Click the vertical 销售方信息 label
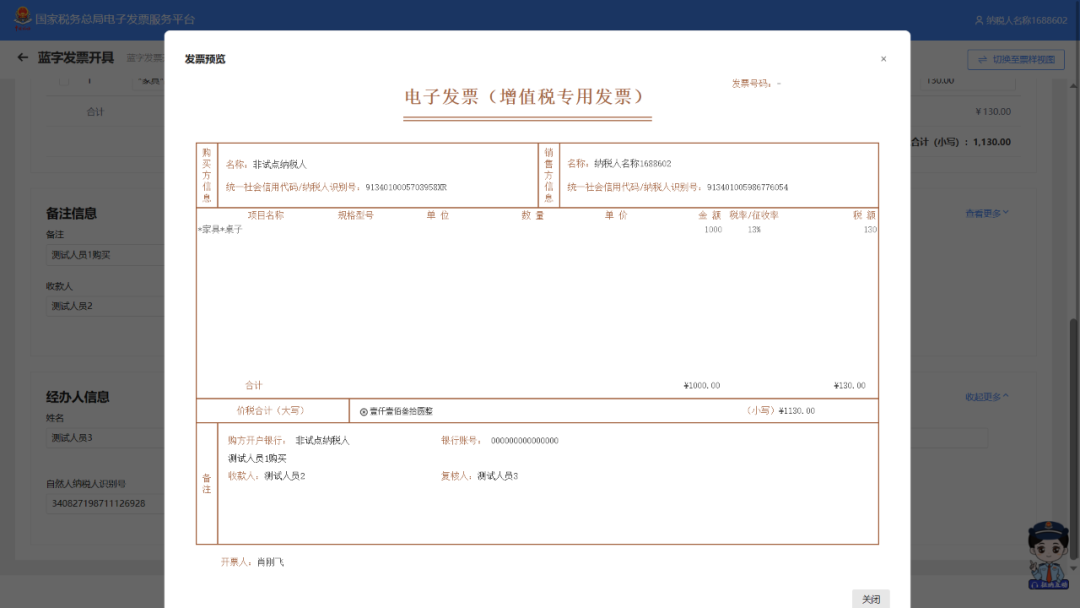1080x608 pixels. [549, 176]
